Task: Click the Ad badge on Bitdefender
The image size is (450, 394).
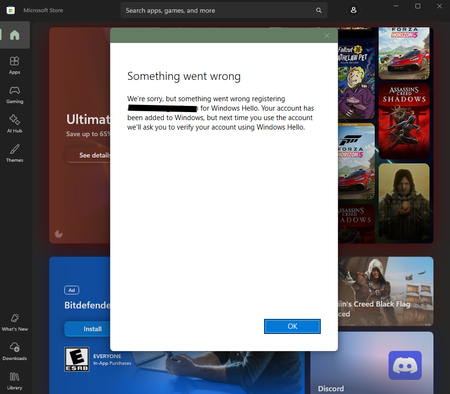Action: point(72,290)
